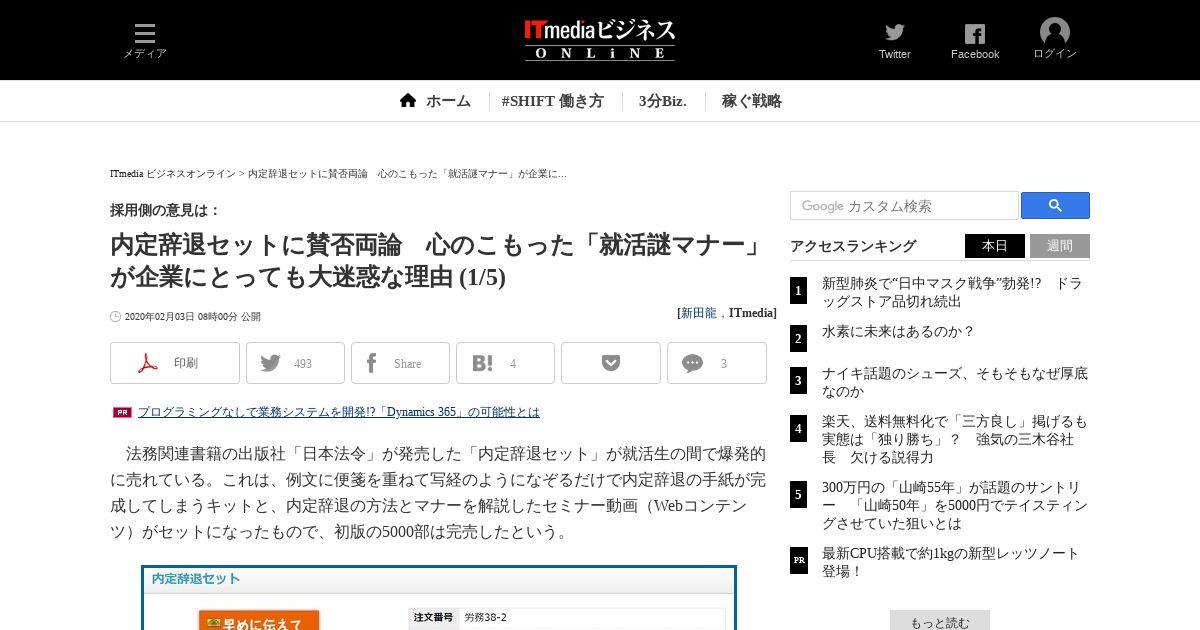Click the 内定辞退セット product screenshot image
Viewport: 1200px width, 630px height.
click(439, 598)
